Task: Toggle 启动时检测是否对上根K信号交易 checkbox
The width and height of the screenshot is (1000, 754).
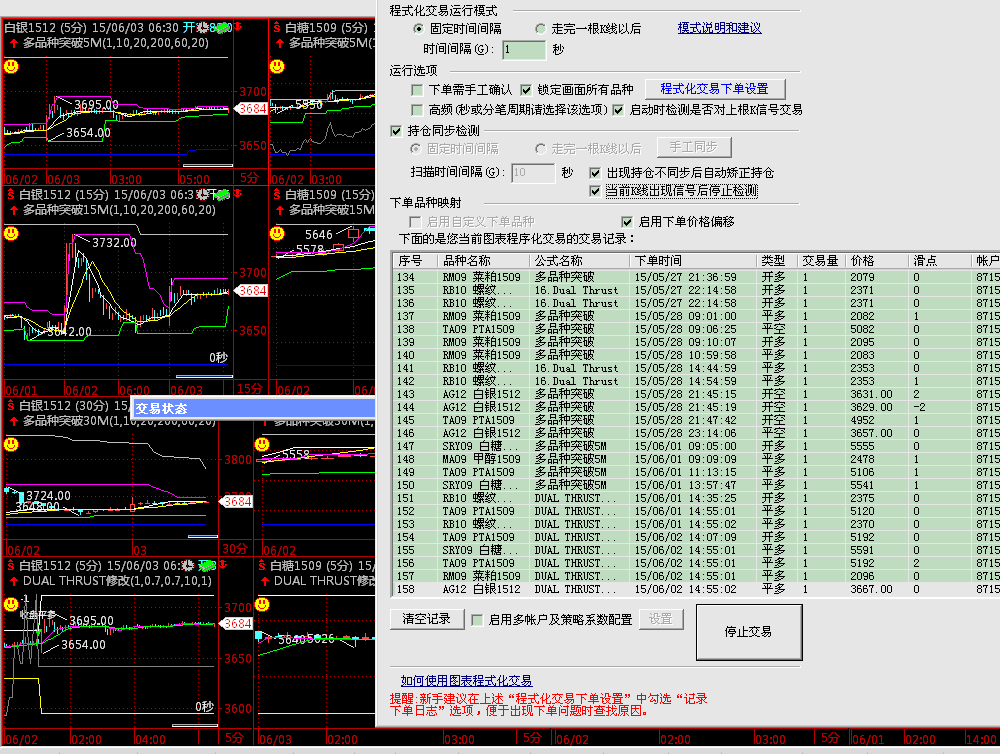Action: [618, 110]
